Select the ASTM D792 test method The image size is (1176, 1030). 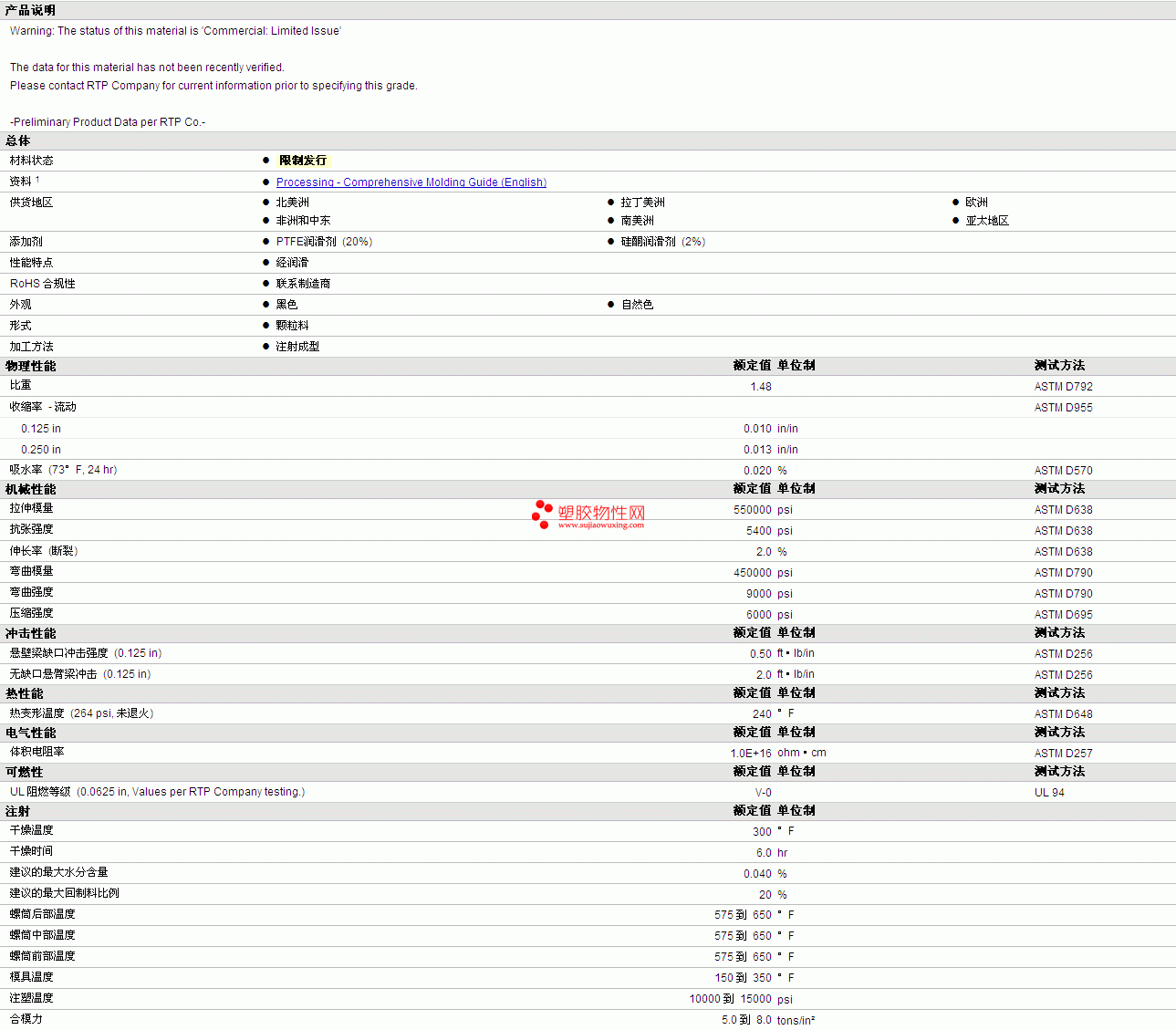tap(1064, 387)
